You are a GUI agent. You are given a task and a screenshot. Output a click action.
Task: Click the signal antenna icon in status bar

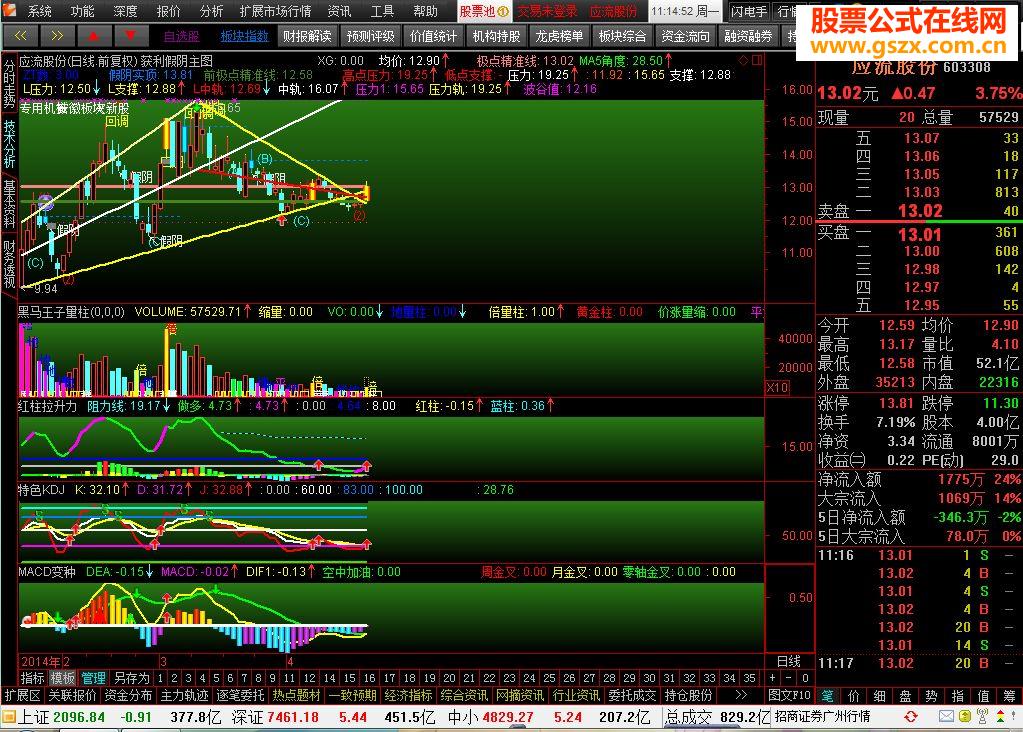tap(983, 716)
